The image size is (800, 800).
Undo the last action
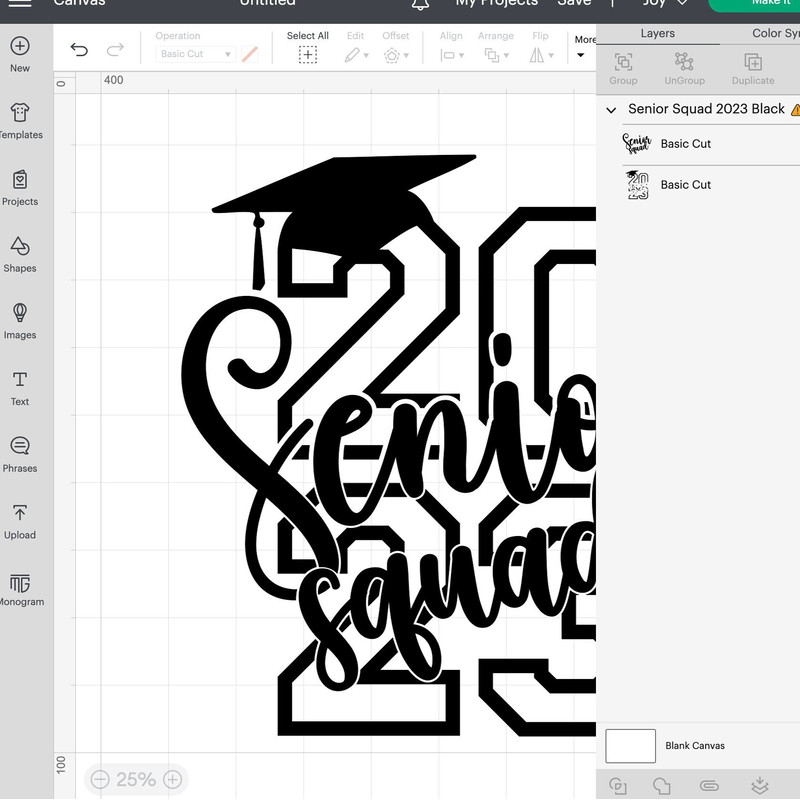(x=80, y=51)
